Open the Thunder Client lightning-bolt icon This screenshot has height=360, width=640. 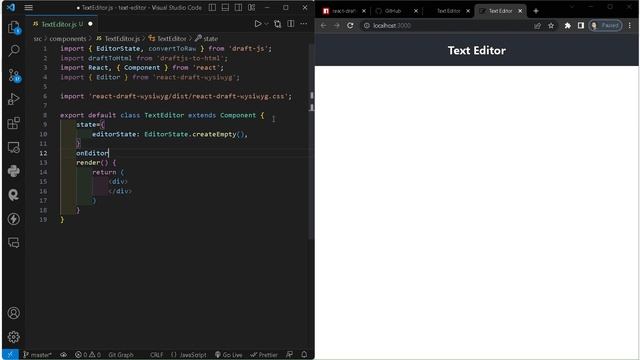14,219
